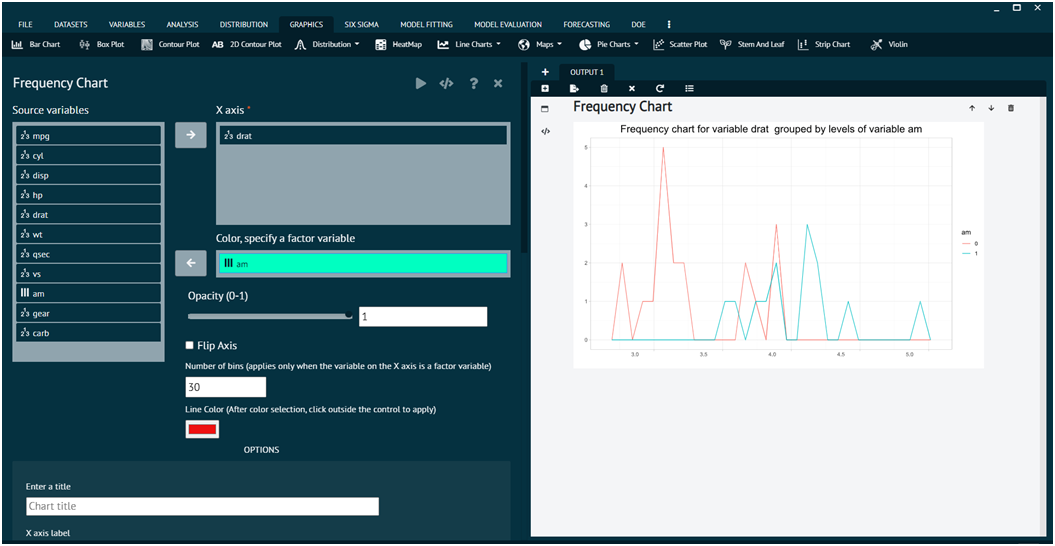The width and height of the screenshot is (1055, 546).
Task: Remove am from color with left arrow
Action: point(190,263)
